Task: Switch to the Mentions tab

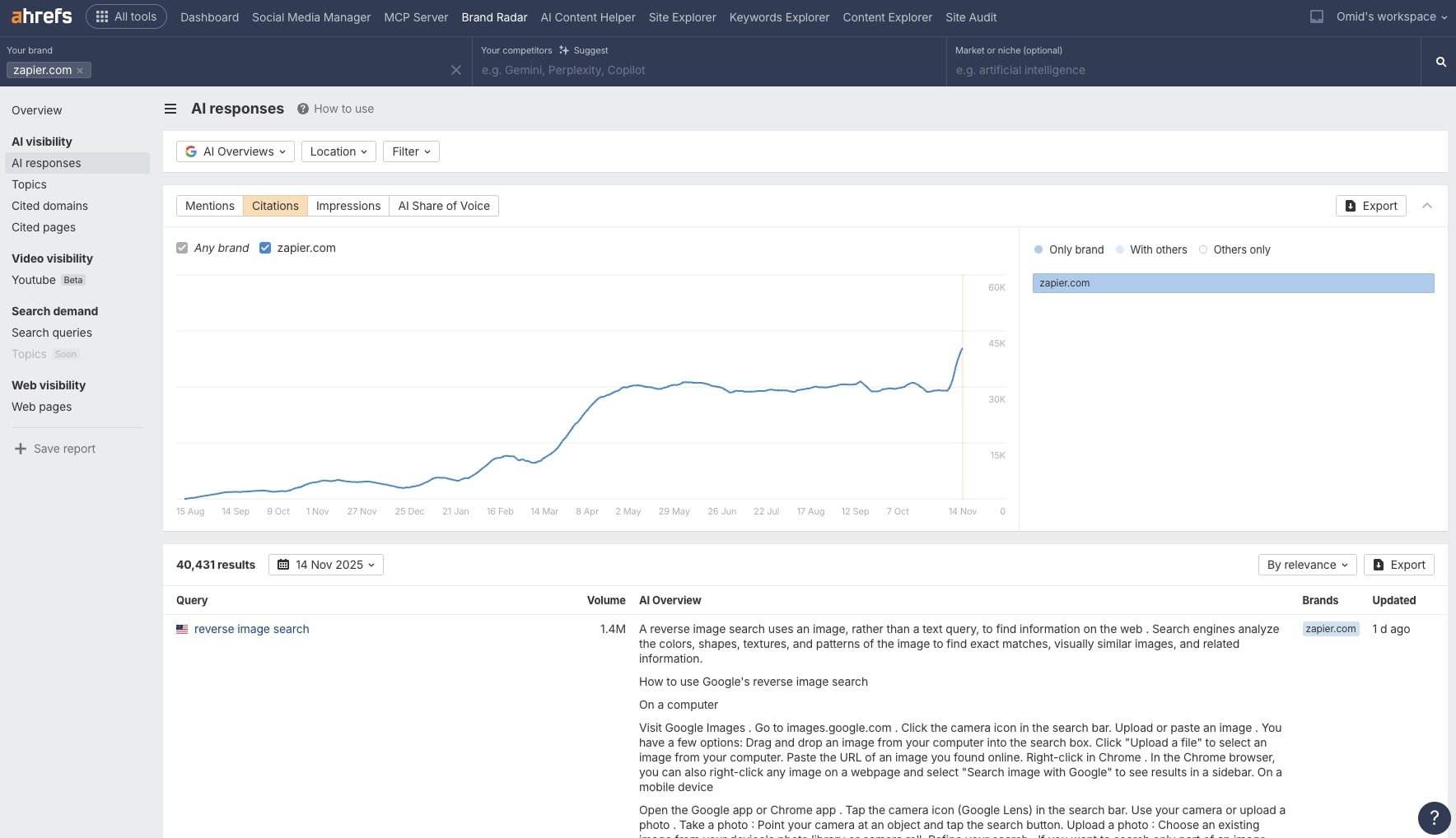Action: 210,206
